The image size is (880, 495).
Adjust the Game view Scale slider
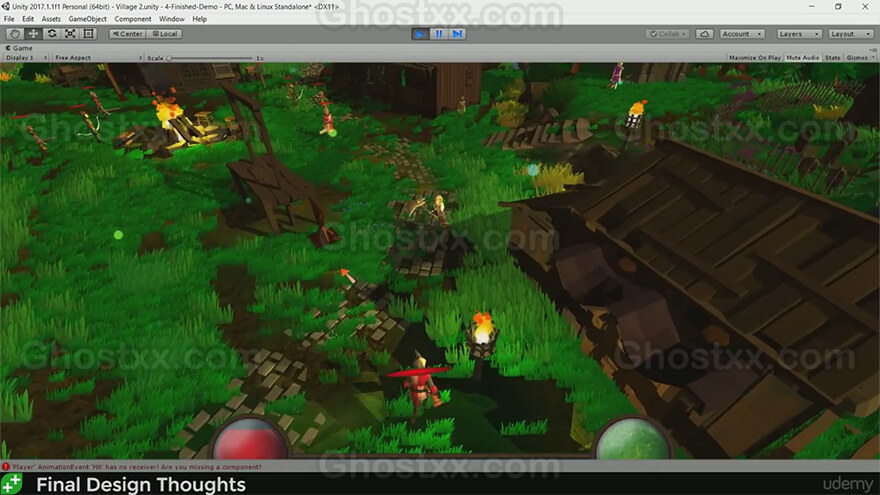210,58
